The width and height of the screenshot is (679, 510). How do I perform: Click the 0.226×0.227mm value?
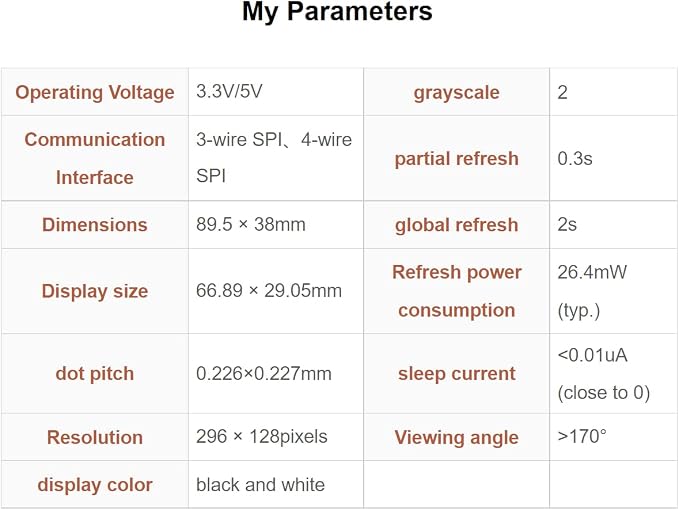click(264, 374)
